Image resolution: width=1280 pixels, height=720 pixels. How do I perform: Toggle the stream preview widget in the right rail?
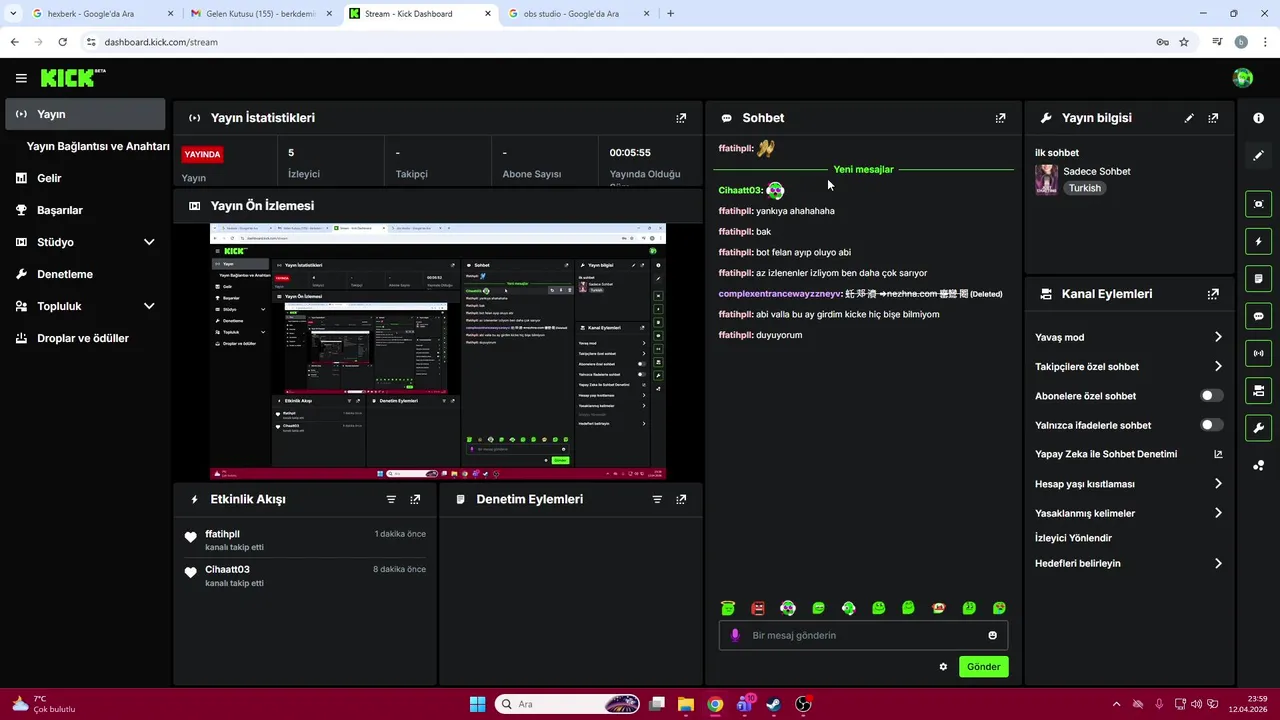1258,204
